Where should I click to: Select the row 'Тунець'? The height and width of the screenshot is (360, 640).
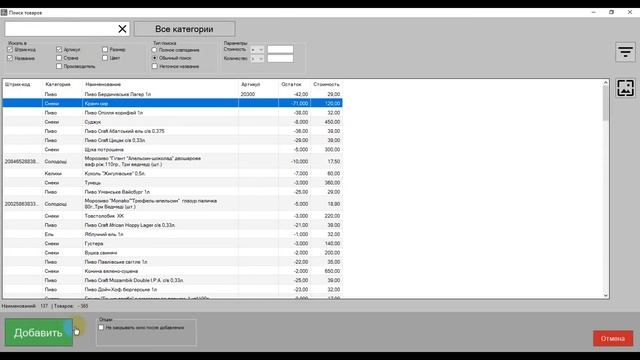point(173,183)
